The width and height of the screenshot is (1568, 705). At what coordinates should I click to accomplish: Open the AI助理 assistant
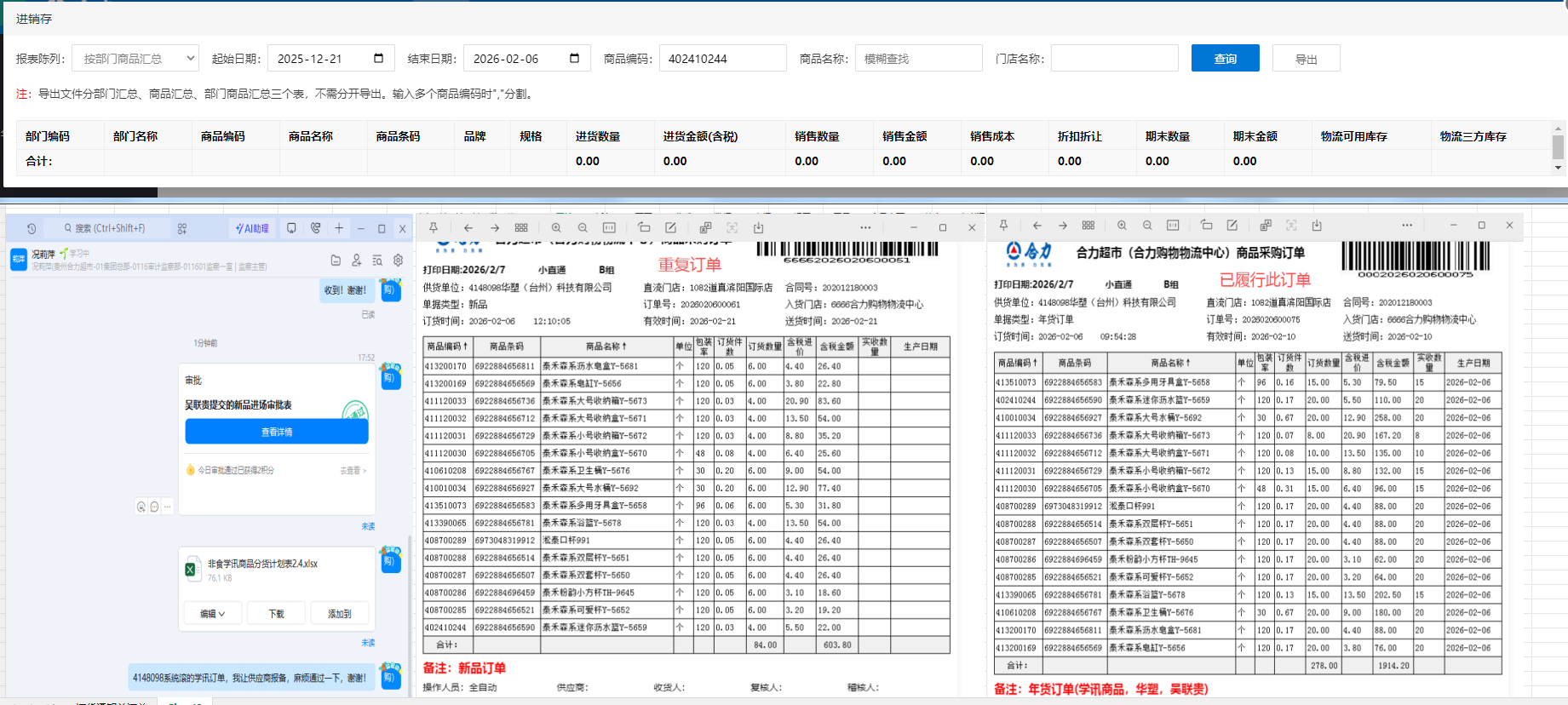point(252,228)
